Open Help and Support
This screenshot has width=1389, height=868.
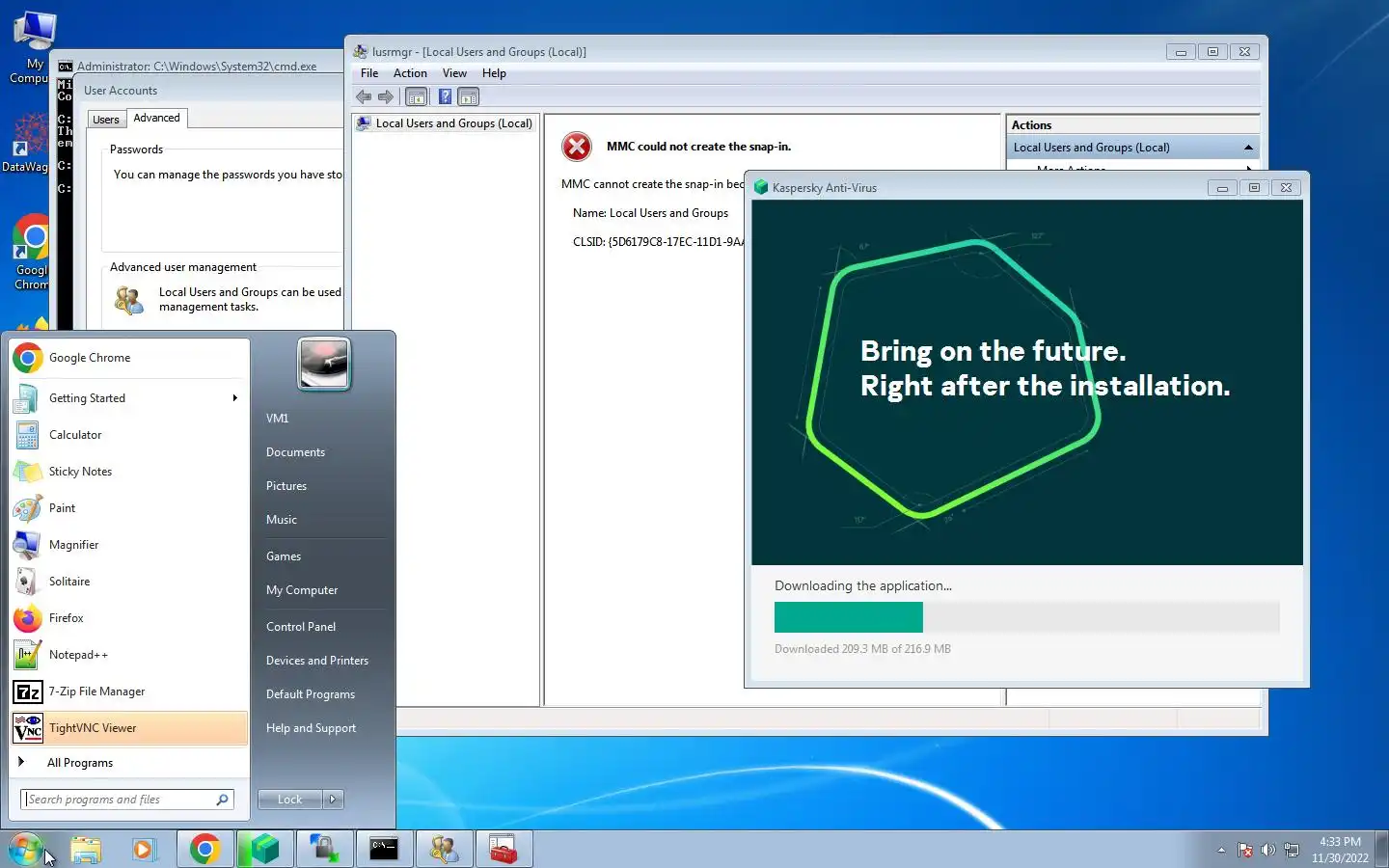[311, 728]
